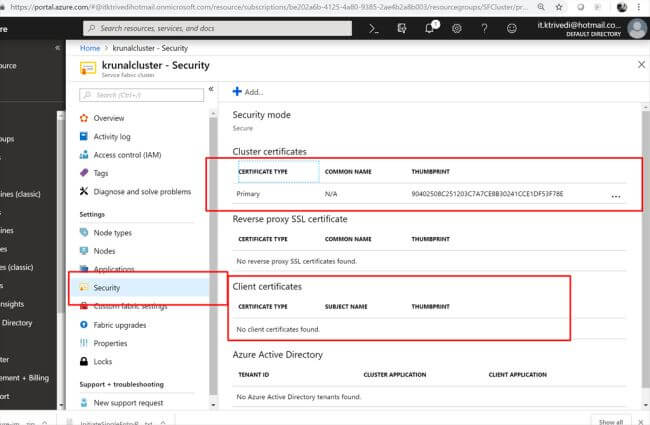Click the 'No reverse proxy SSL certificates found.' text
The width and height of the screenshot is (650, 425).
click(x=296, y=261)
